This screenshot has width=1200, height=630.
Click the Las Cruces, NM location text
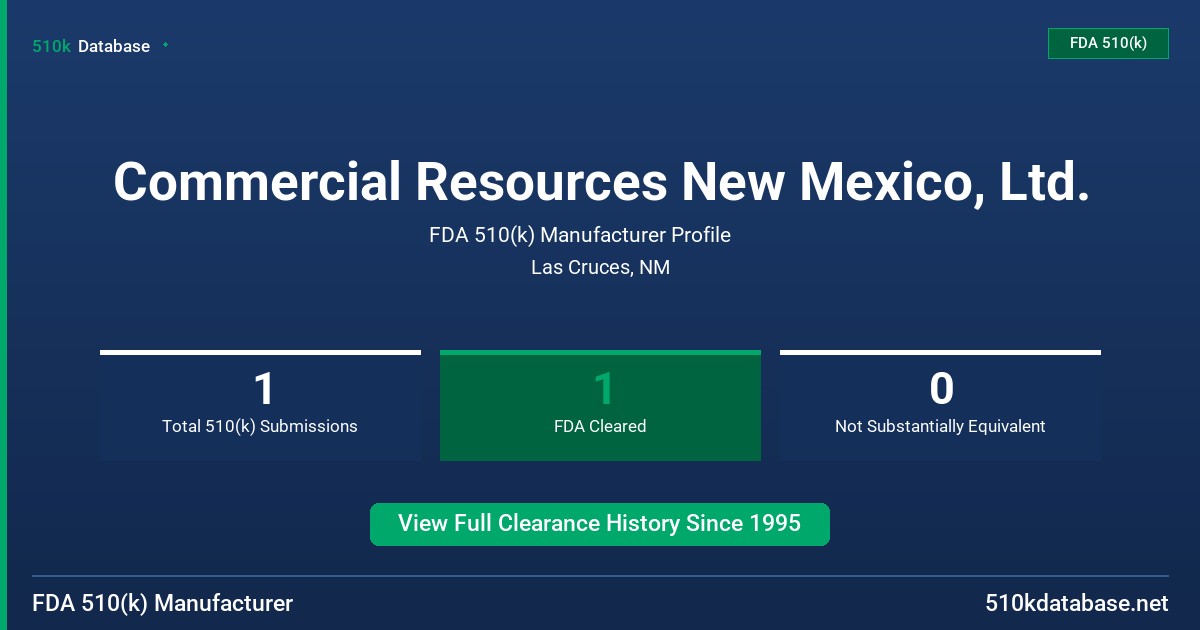pyautogui.click(x=600, y=268)
